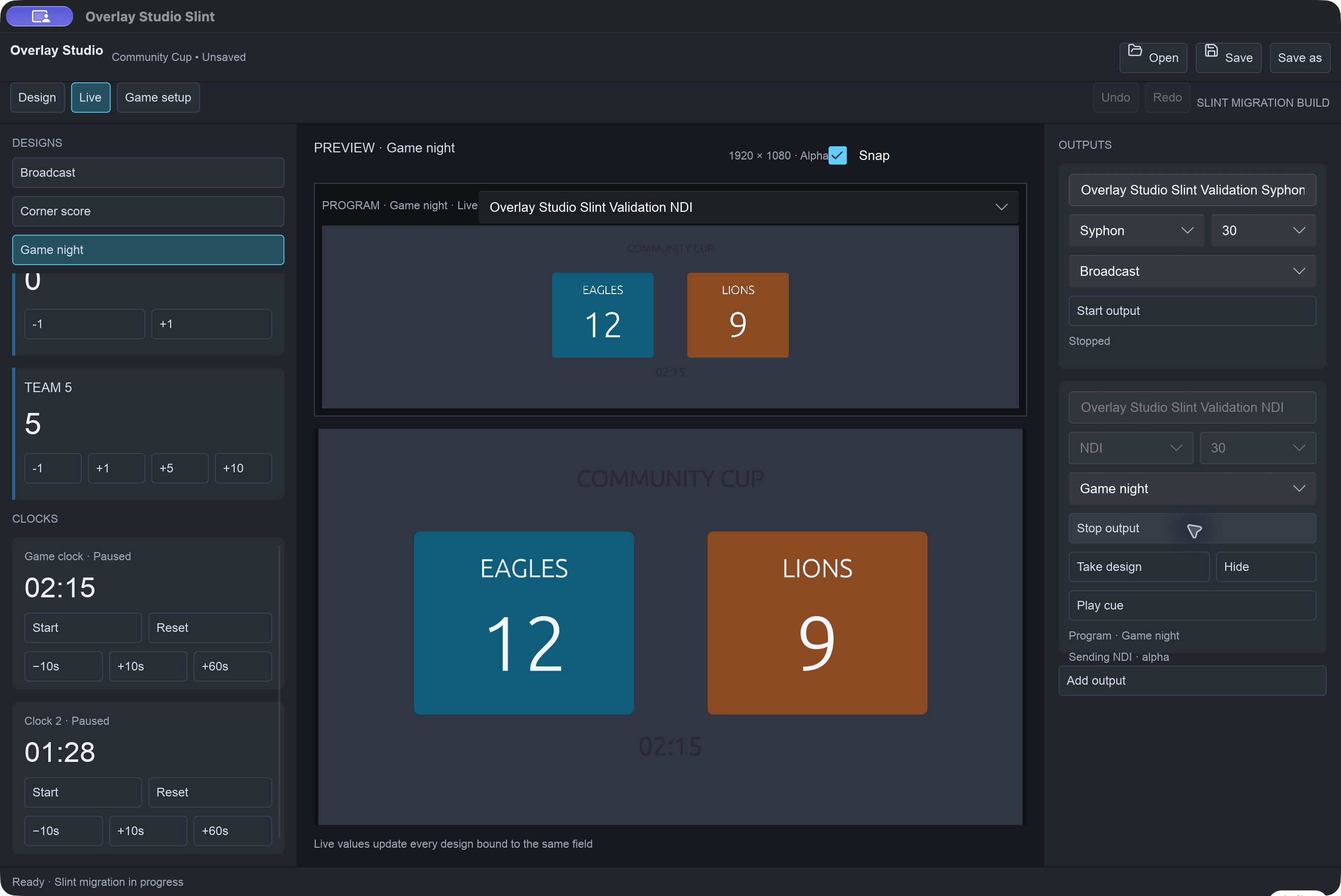Click the Take design button
The height and width of the screenshot is (896, 1341).
tap(1138, 567)
